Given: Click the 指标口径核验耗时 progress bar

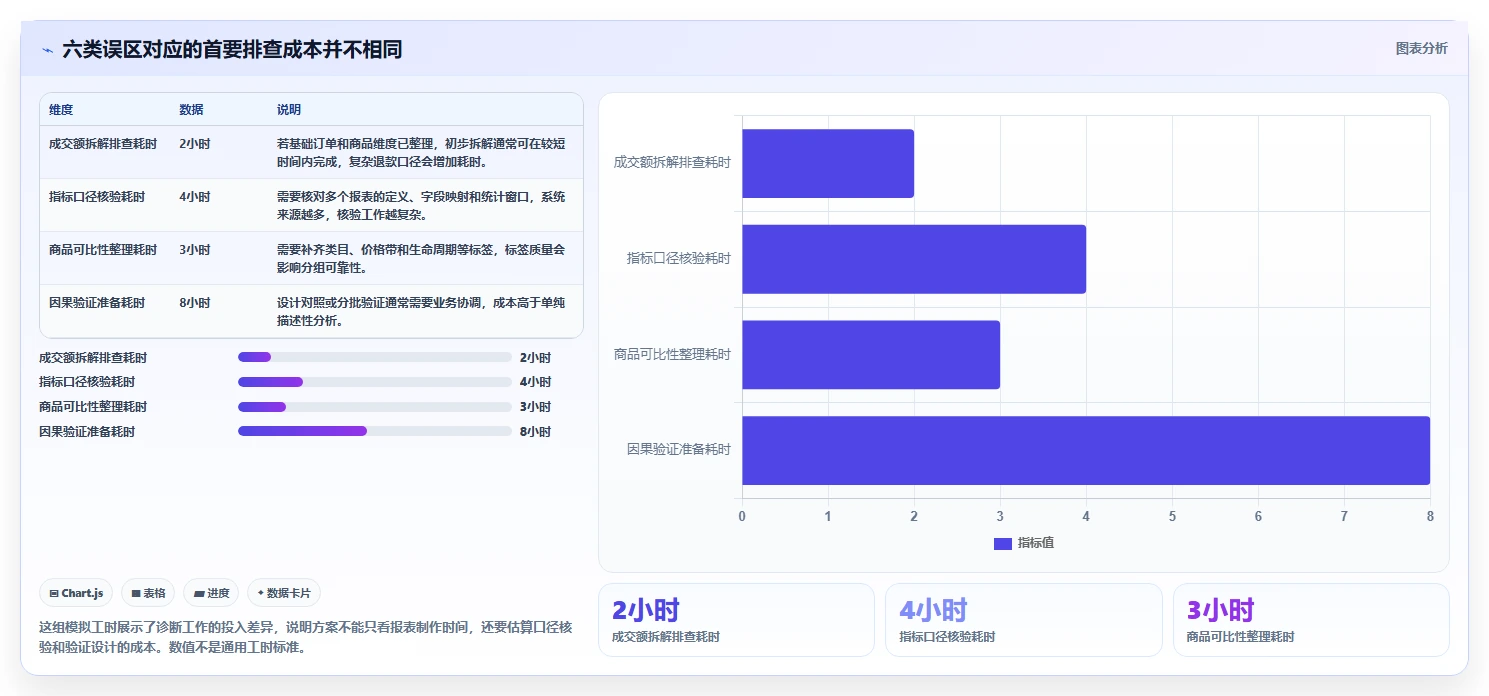Looking at the screenshot, I should pyautogui.click(x=374, y=382).
